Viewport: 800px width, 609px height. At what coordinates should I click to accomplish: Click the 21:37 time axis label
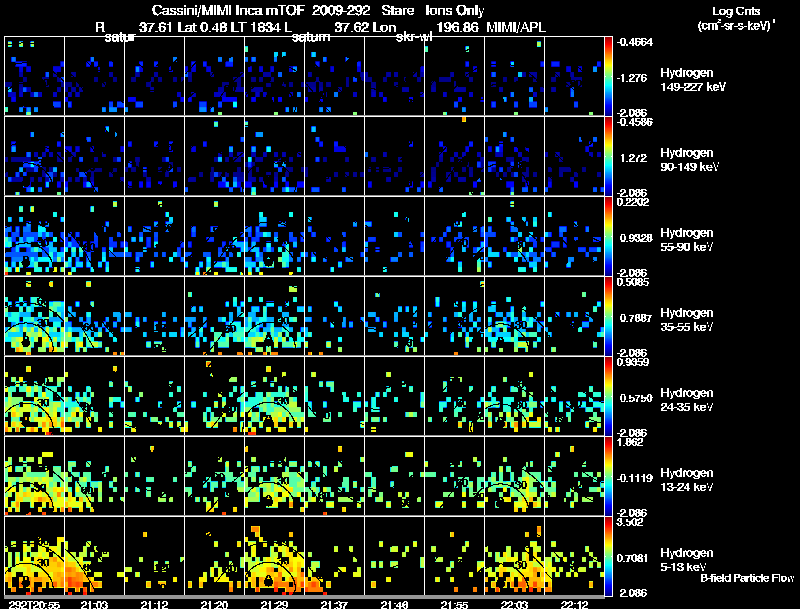pos(334,604)
